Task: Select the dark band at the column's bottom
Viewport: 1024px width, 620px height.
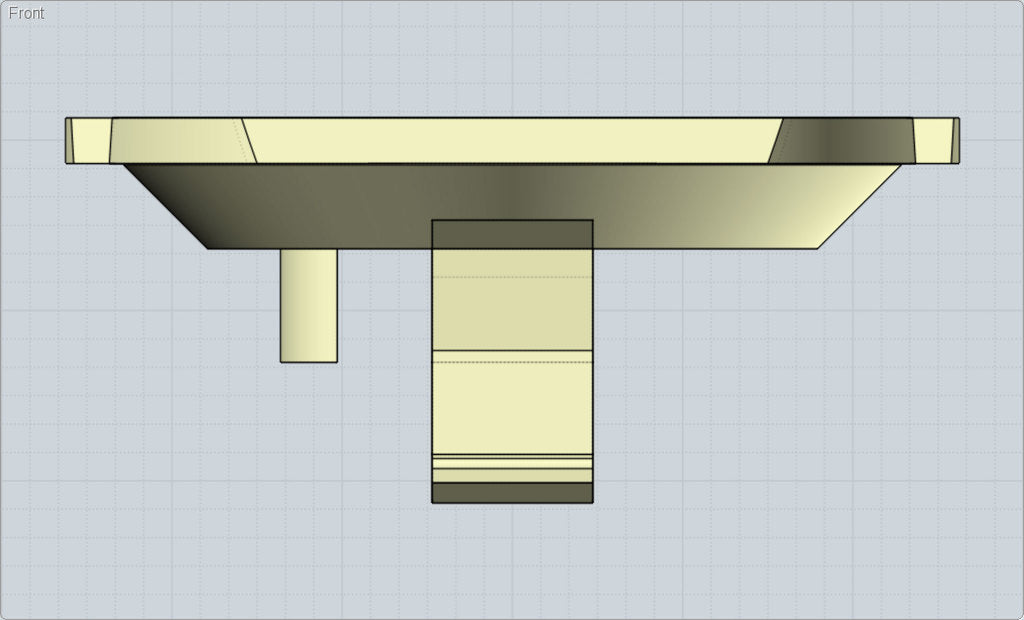Action: click(x=513, y=493)
